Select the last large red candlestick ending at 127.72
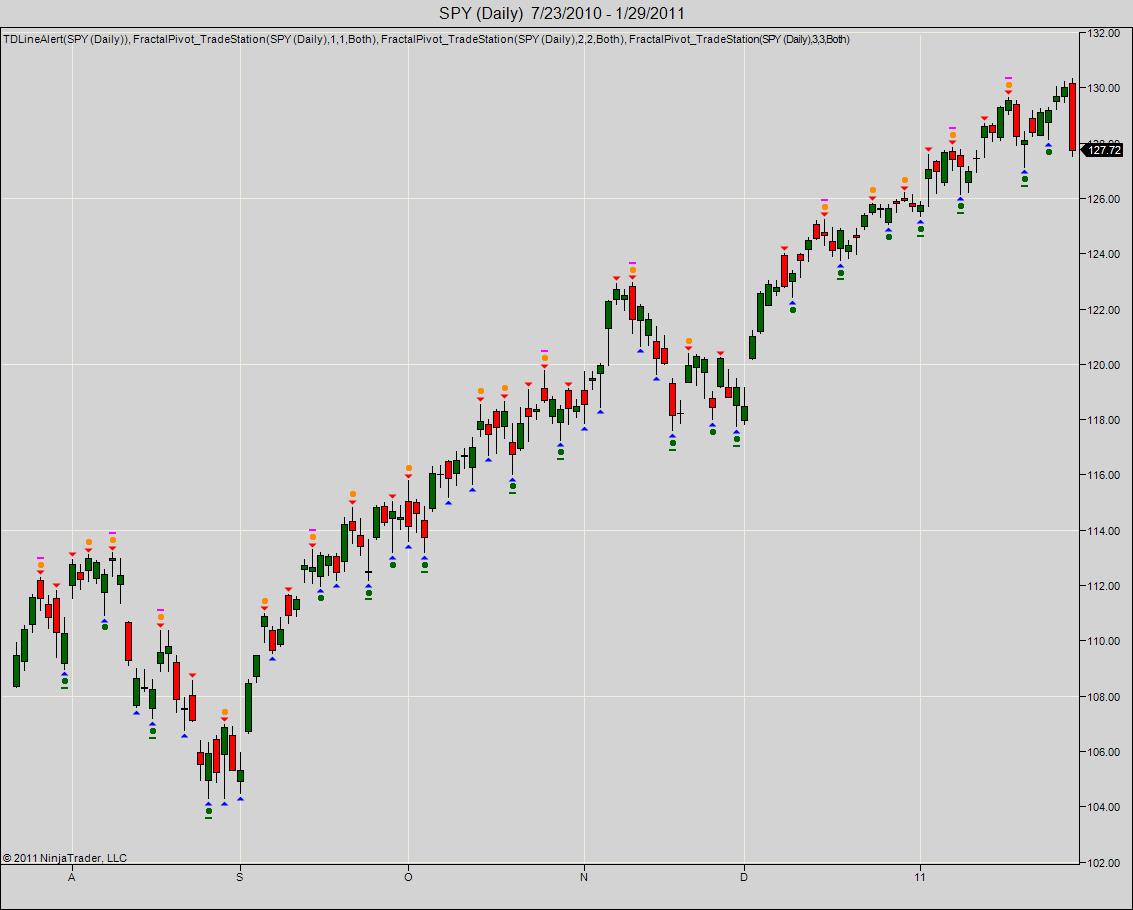1133x910 pixels. [x=1072, y=117]
